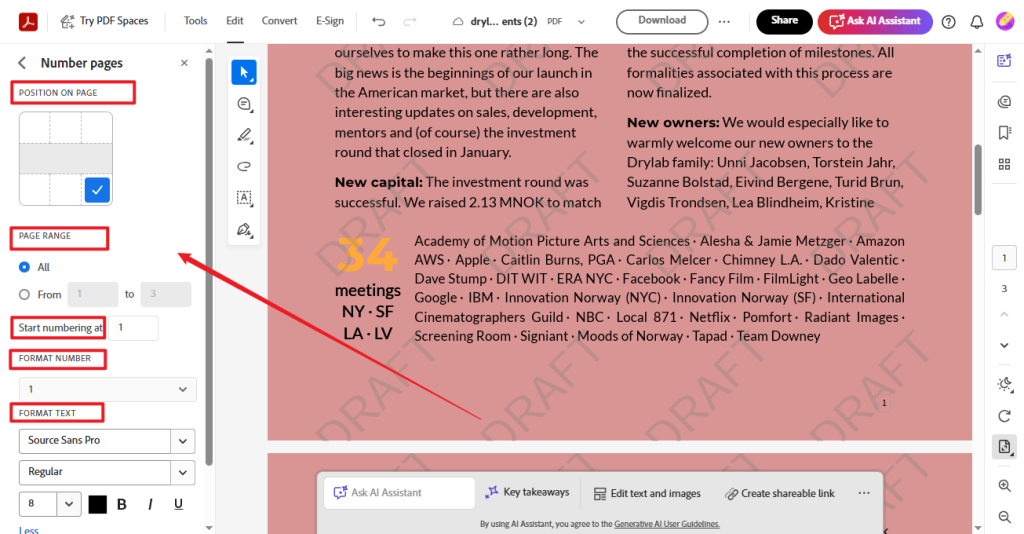Open the document properties icon in the right sidebar
Image resolution: width=1024 pixels, height=534 pixels.
[x=1004, y=447]
